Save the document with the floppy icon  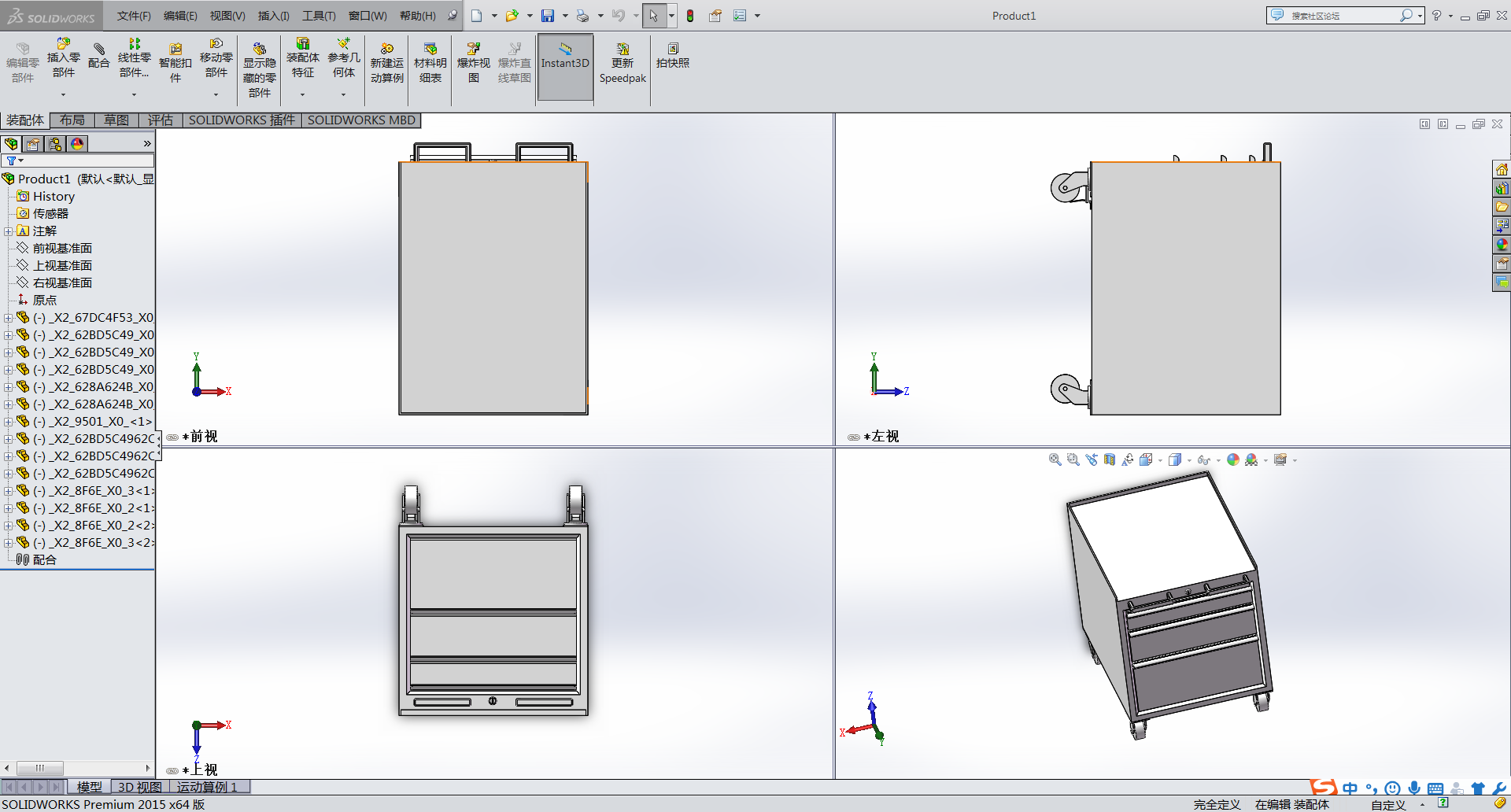click(548, 16)
